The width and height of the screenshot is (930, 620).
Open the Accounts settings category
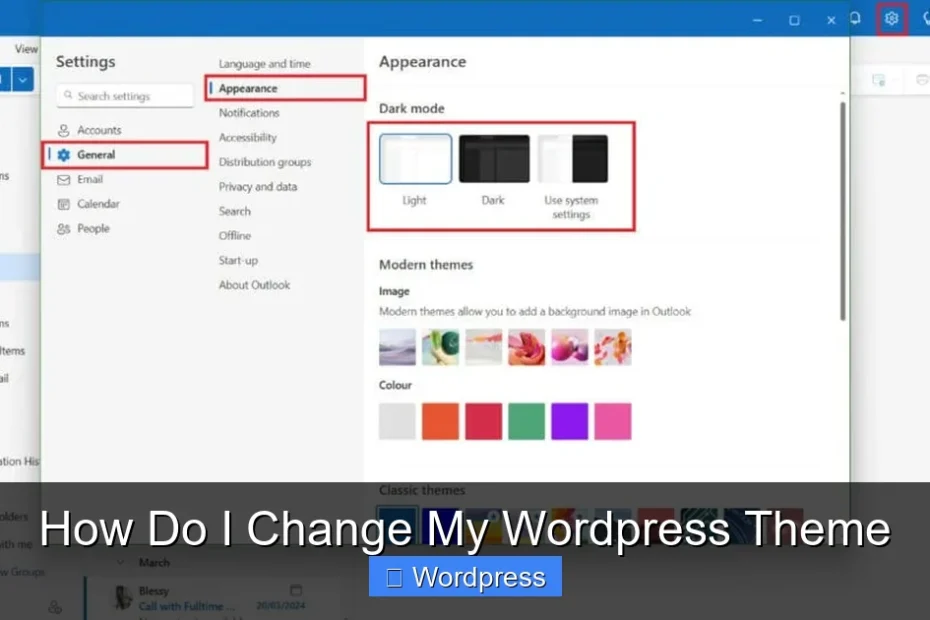125,130
